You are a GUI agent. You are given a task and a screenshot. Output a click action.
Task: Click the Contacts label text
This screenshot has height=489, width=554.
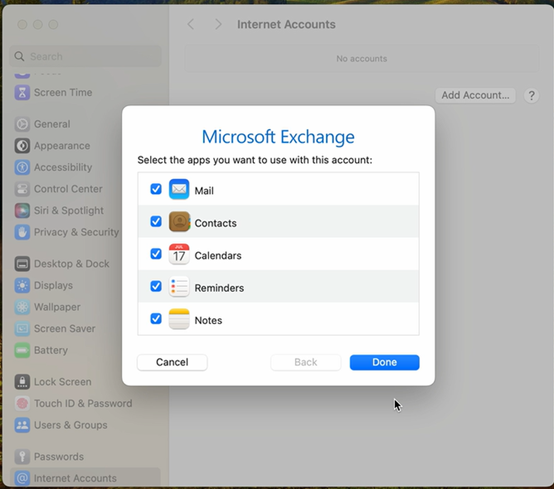click(x=216, y=223)
